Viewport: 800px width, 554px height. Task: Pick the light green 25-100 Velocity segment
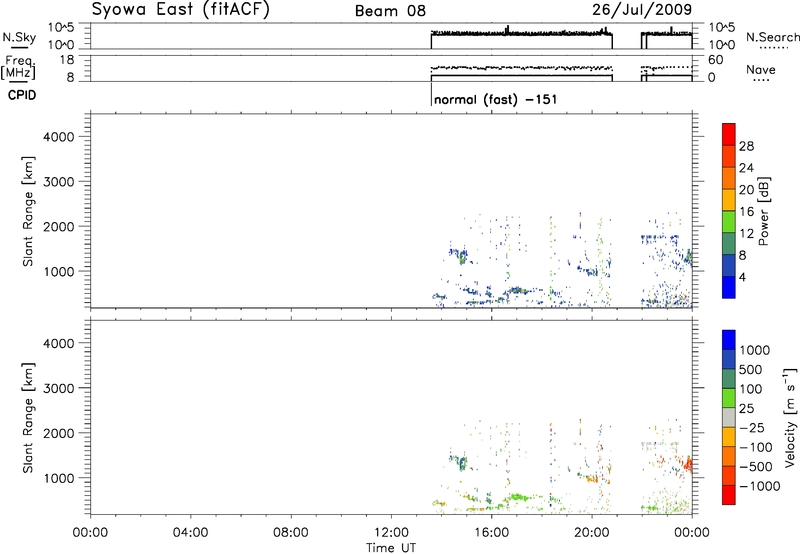tap(729, 398)
